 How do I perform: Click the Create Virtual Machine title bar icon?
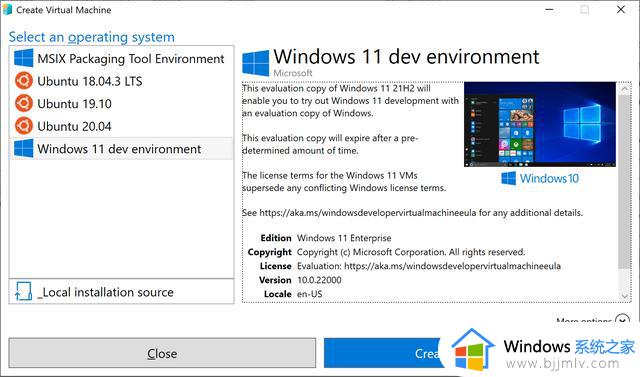tap(7, 10)
